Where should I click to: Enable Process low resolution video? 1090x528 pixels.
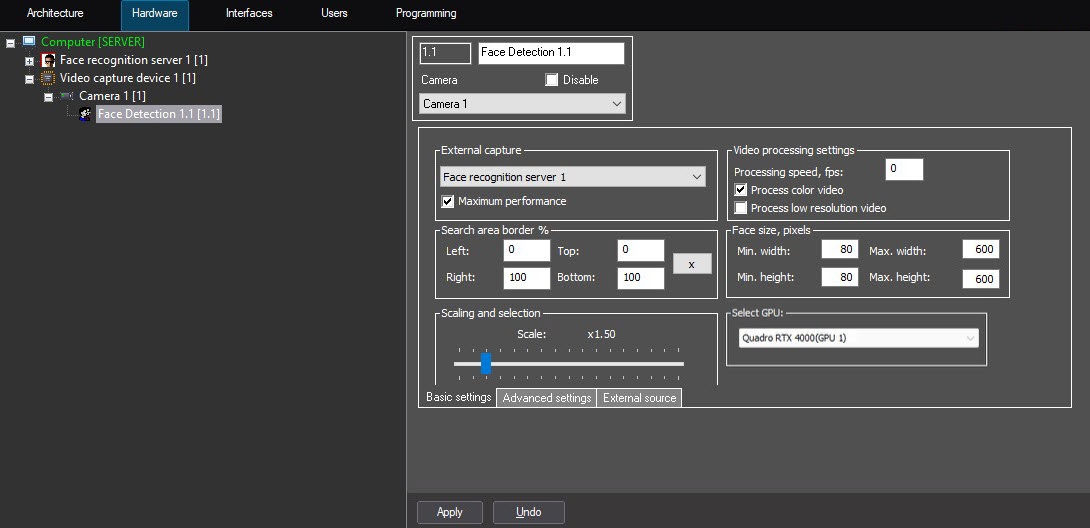741,208
